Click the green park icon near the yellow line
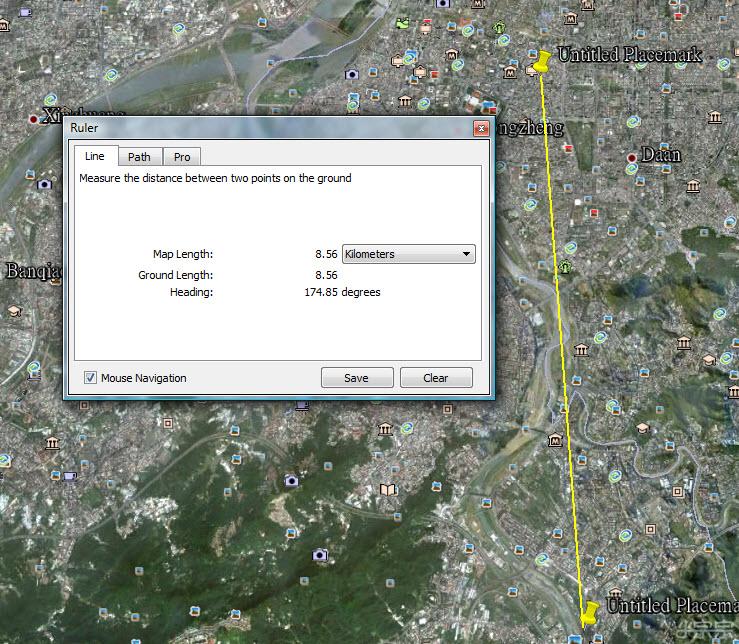This screenshot has width=739, height=644. [x=565, y=267]
